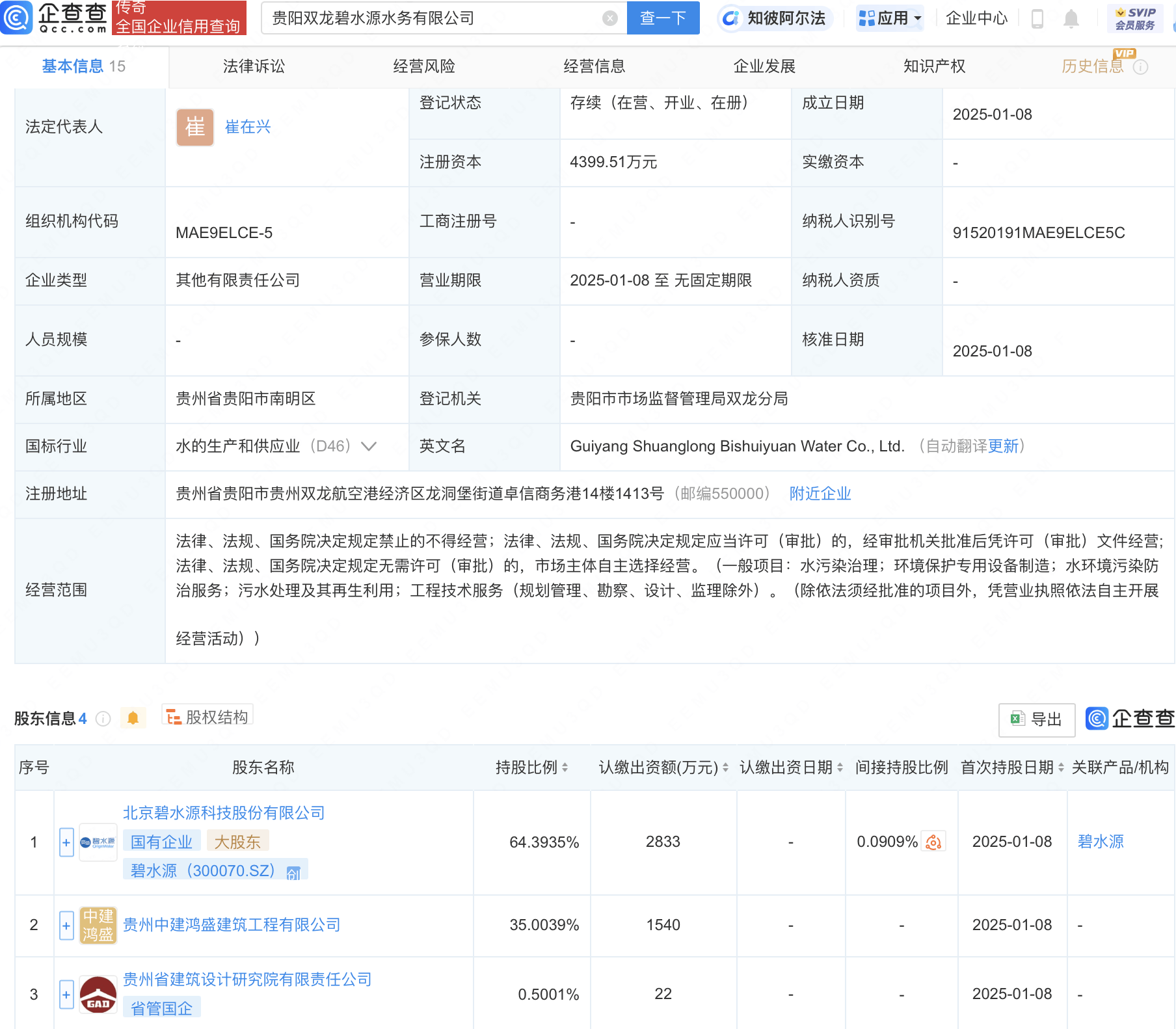The image size is (1176, 1029).
Task: Click the 碧水源 related product link
Action: pyautogui.click(x=1101, y=842)
